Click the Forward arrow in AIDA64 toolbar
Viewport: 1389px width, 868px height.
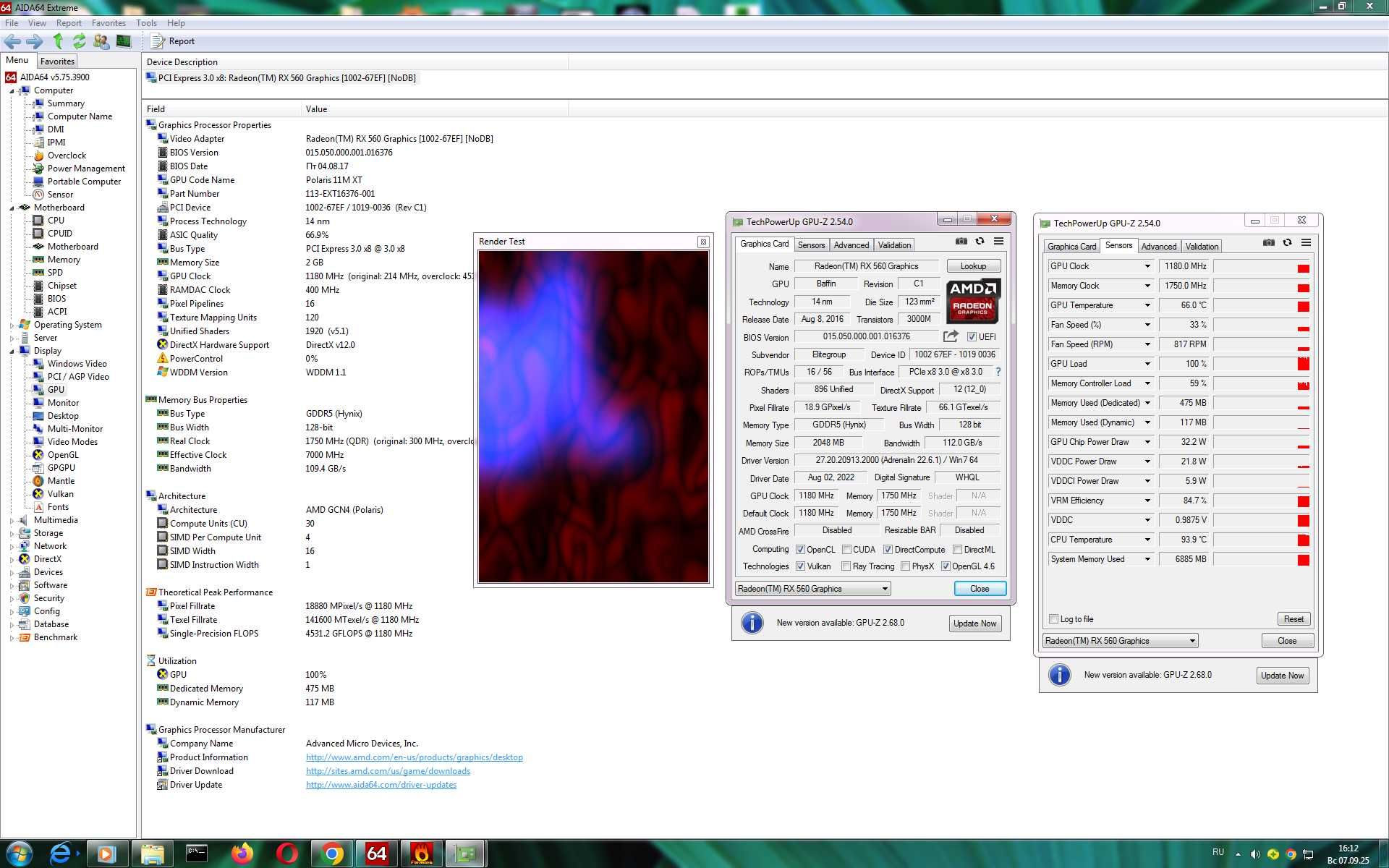[x=34, y=41]
